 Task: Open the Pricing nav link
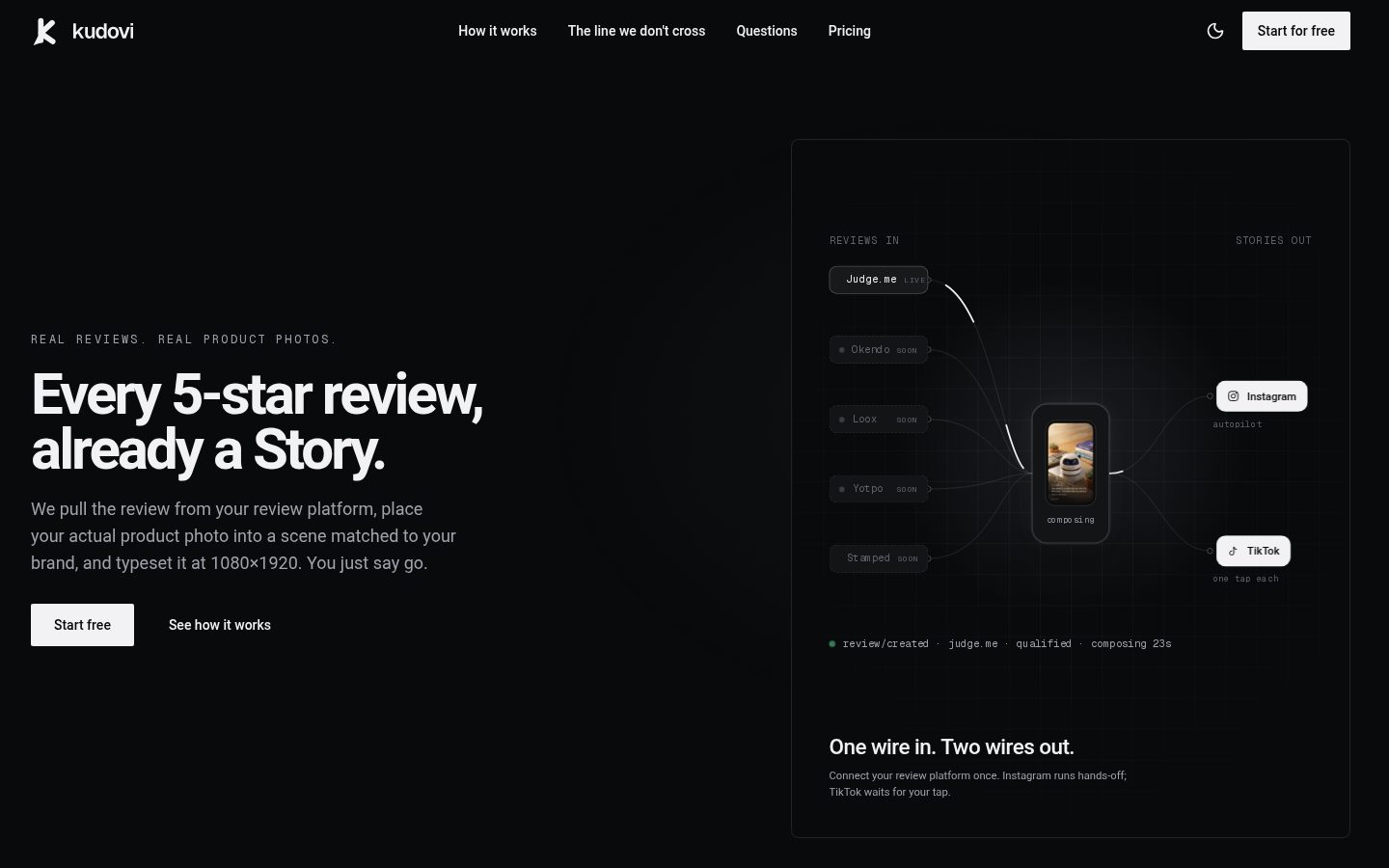[x=850, y=31]
